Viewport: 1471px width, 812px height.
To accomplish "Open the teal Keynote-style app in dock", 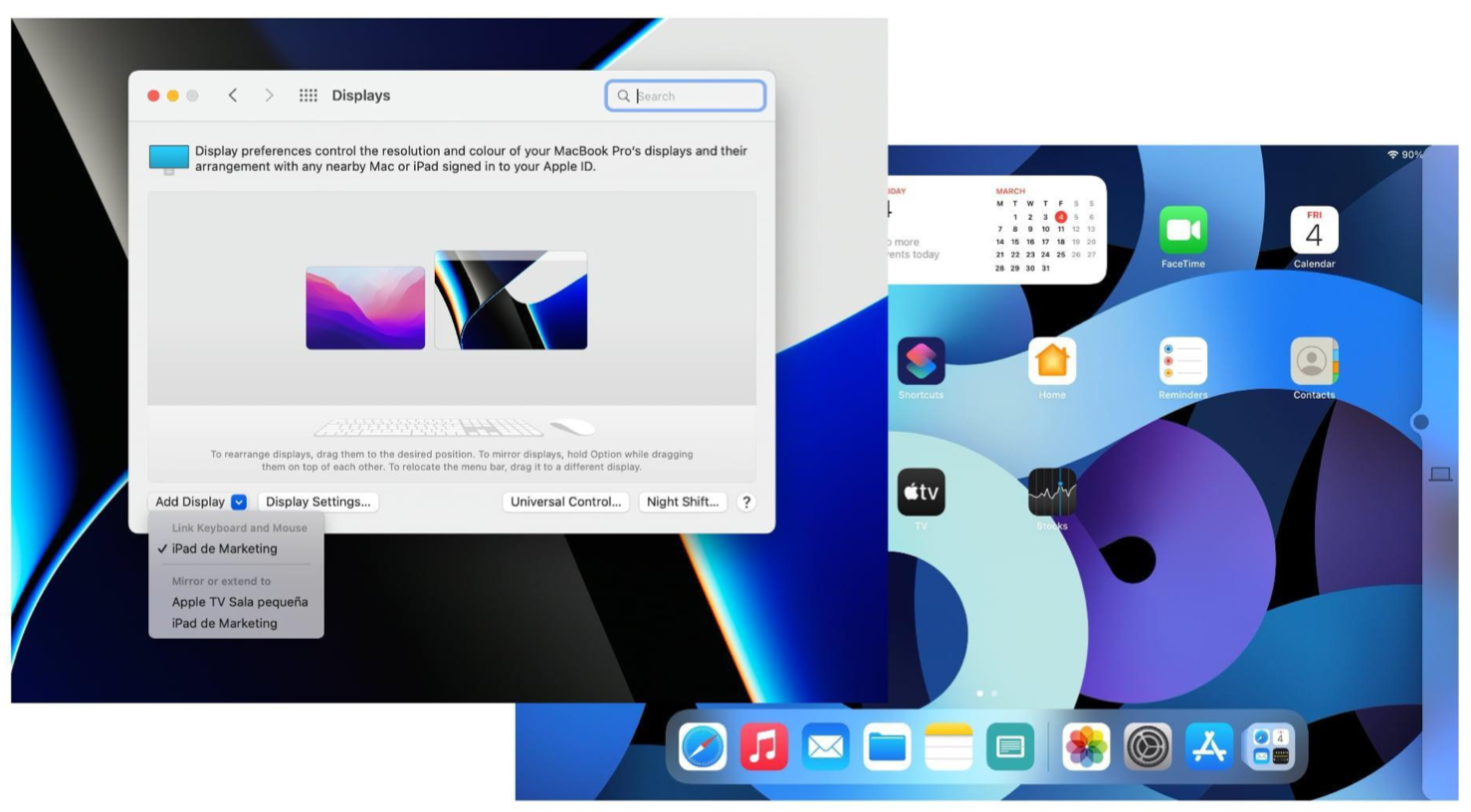I will 1010,746.
